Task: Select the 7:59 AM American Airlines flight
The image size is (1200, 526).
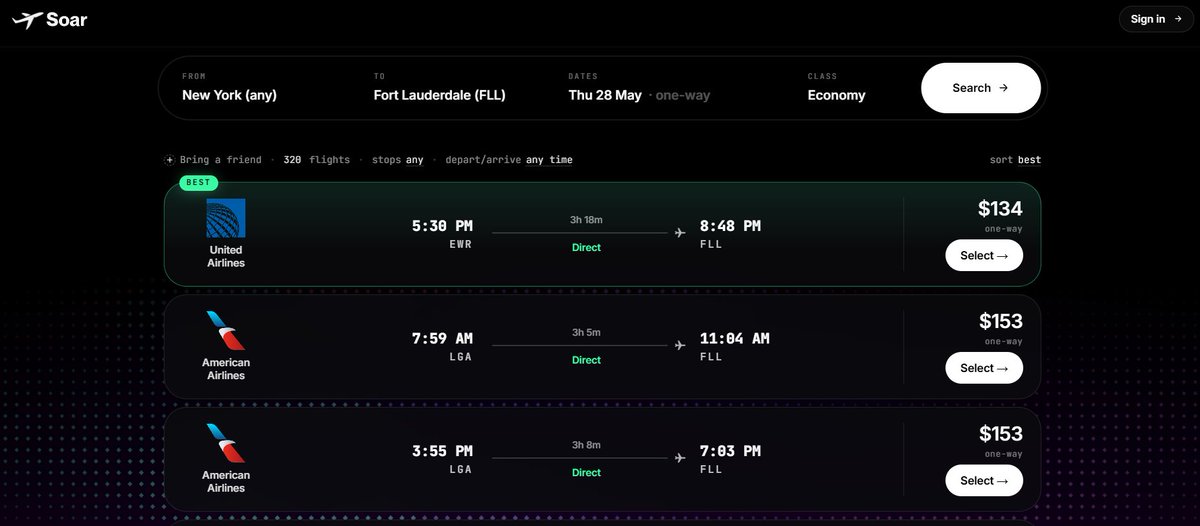Action: tap(984, 368)
